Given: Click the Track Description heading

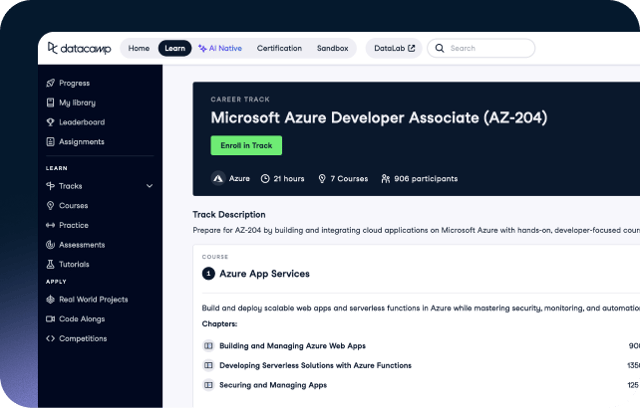Looking at the screenshot, I should (229, 215).
